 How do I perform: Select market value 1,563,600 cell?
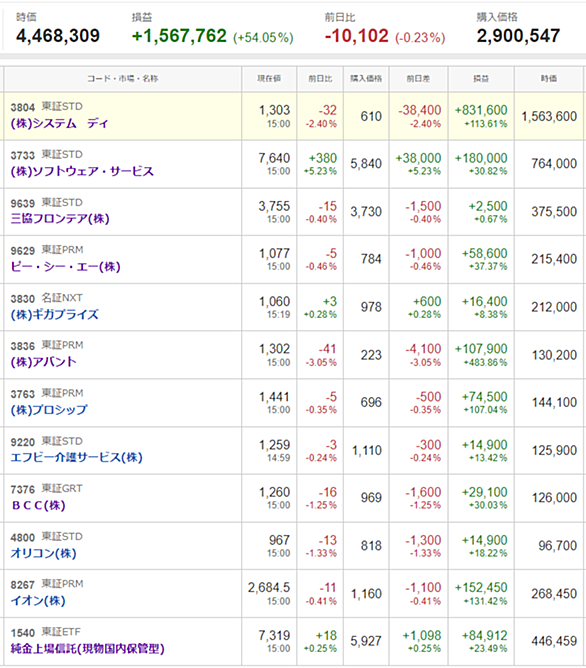click(x=549, y=116)
